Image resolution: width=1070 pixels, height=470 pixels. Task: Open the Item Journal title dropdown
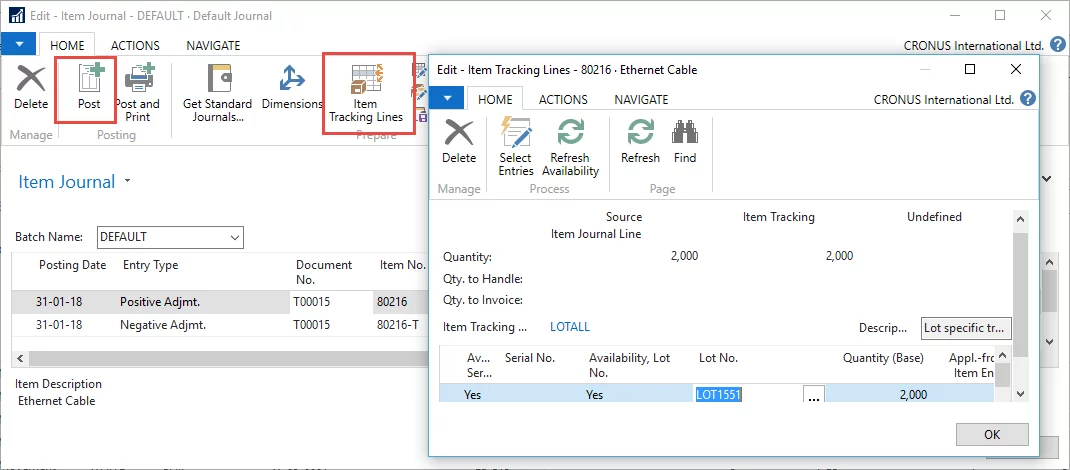tap(127, 182)
